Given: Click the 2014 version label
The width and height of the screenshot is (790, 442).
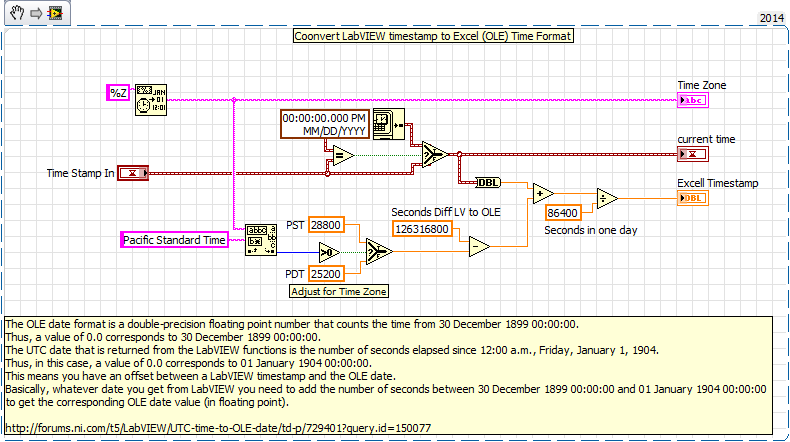Looking at the screenshot, I should pyautogui.click(x=771, y=18).
